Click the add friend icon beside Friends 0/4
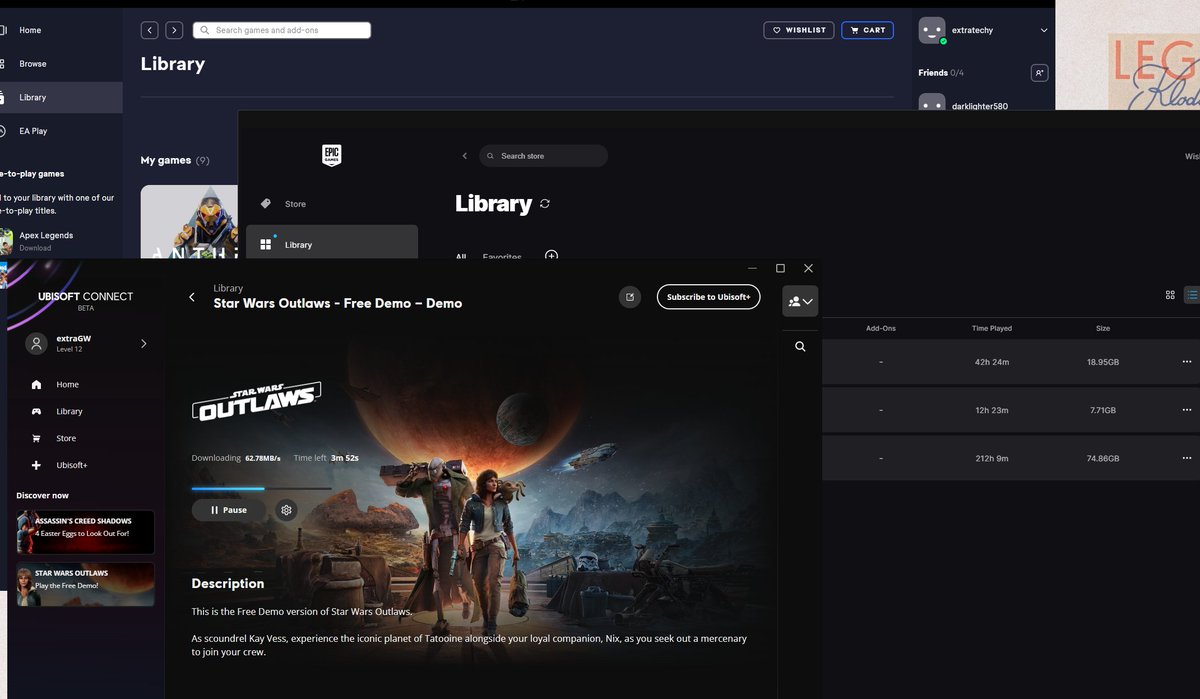1200x699 pixels. click(x=1039, y=73)
